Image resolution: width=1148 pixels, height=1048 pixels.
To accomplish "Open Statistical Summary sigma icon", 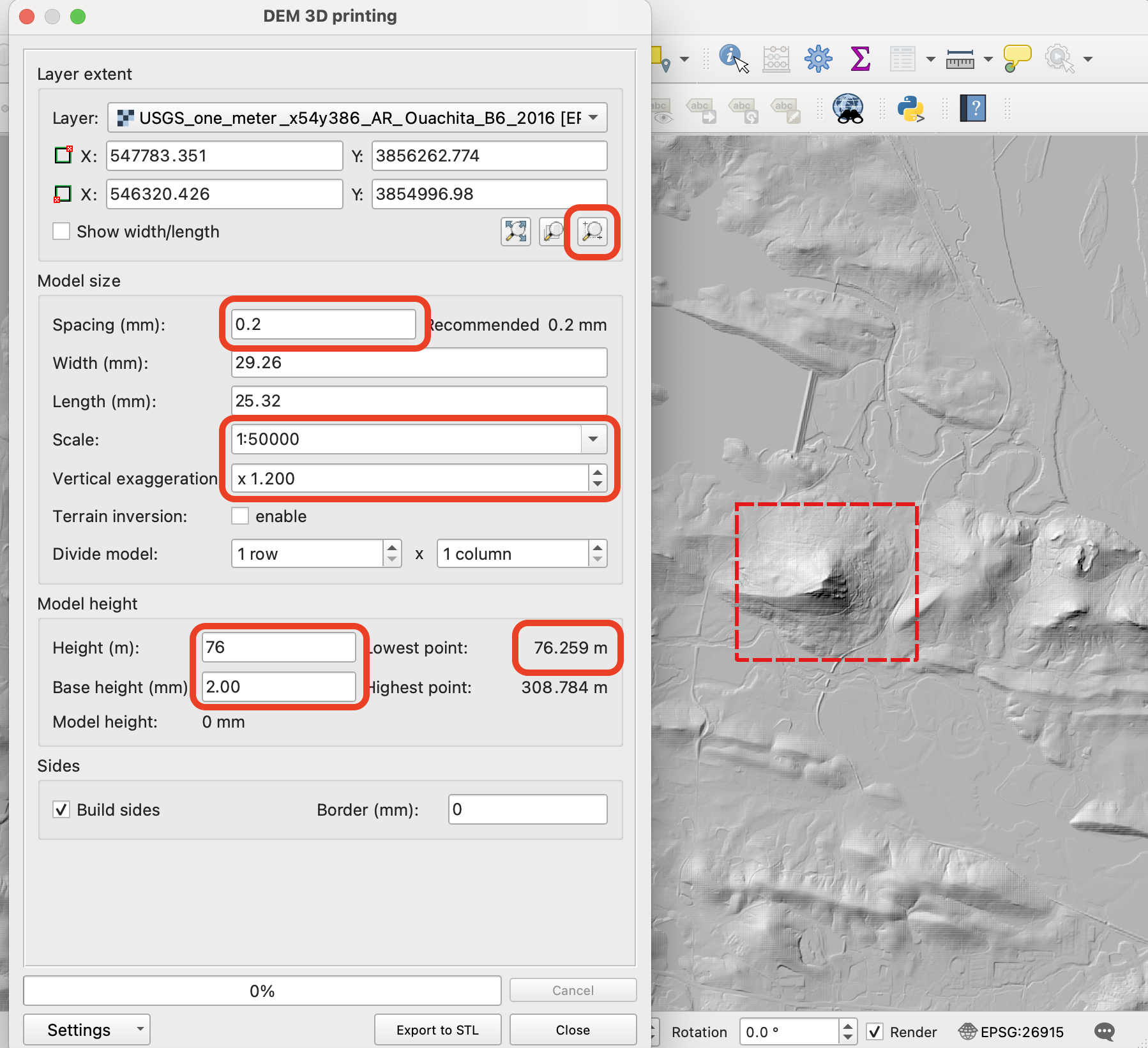I will tap(860, 59).
